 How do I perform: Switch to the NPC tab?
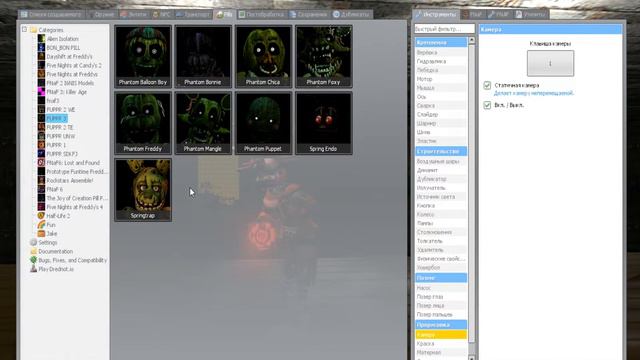(x=161, y=14)
